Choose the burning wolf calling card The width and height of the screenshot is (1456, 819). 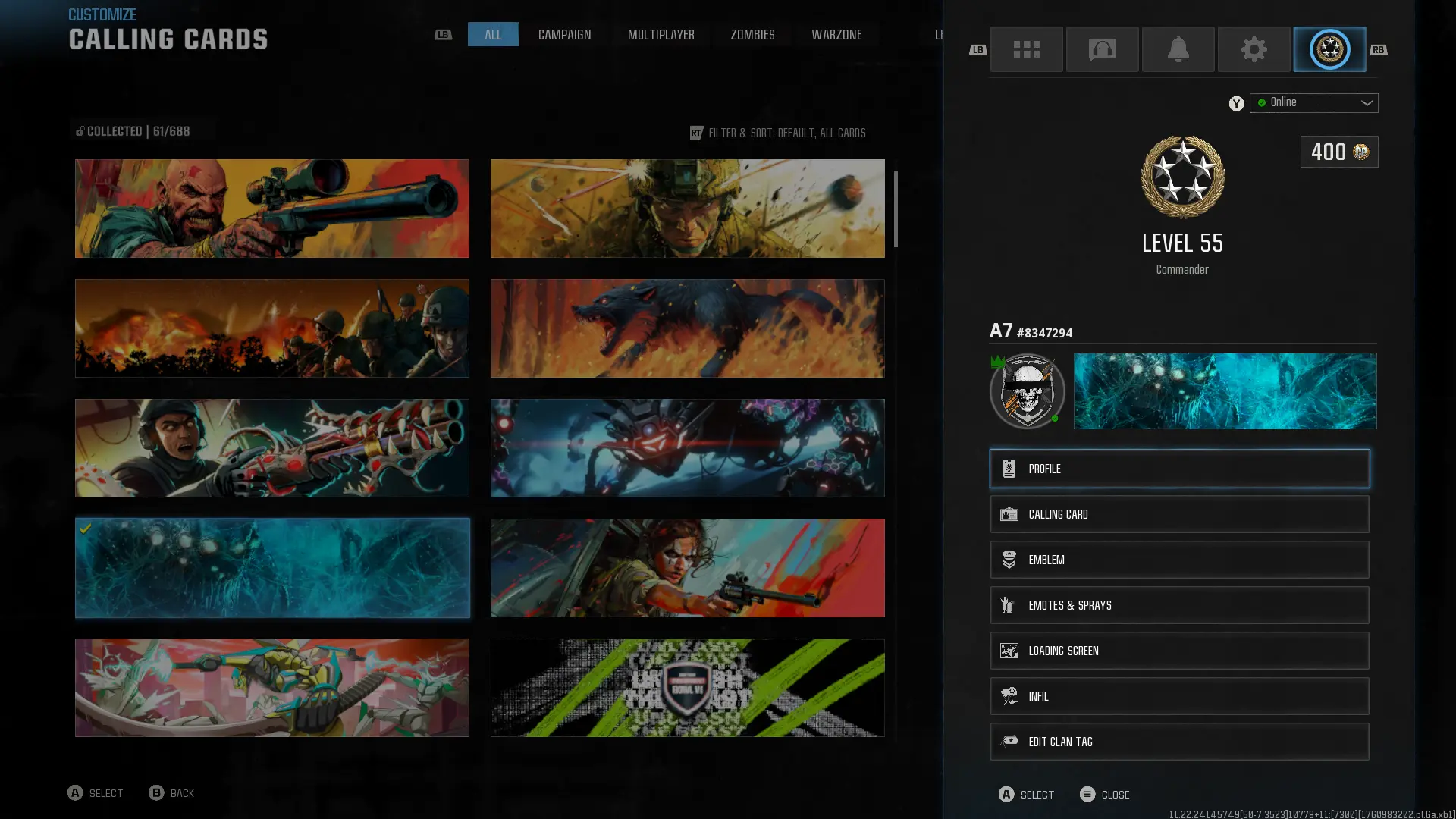click(x=687, y=328)
